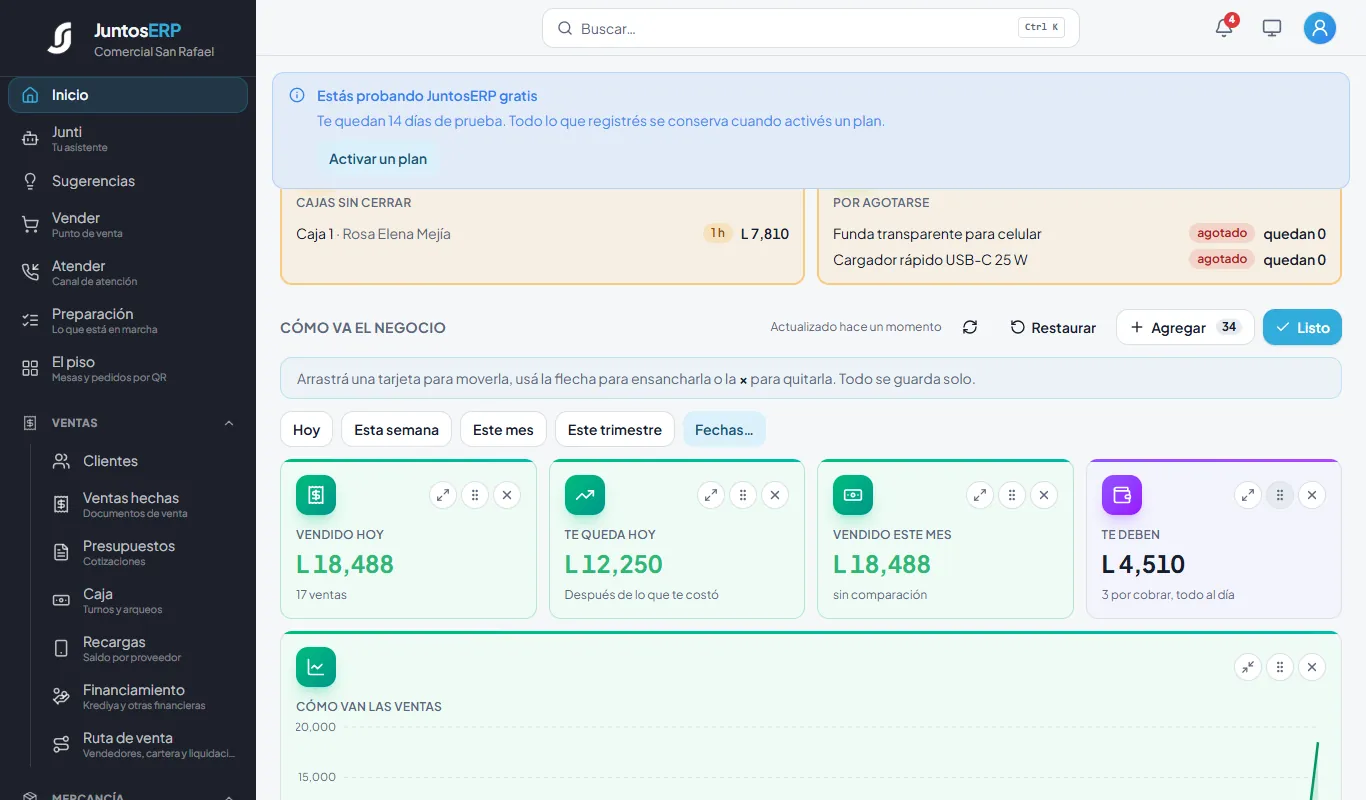The height and width of the screenshot is (800, 1366).
Task: Remove the Te deben card
Action: coord(1312,495)
